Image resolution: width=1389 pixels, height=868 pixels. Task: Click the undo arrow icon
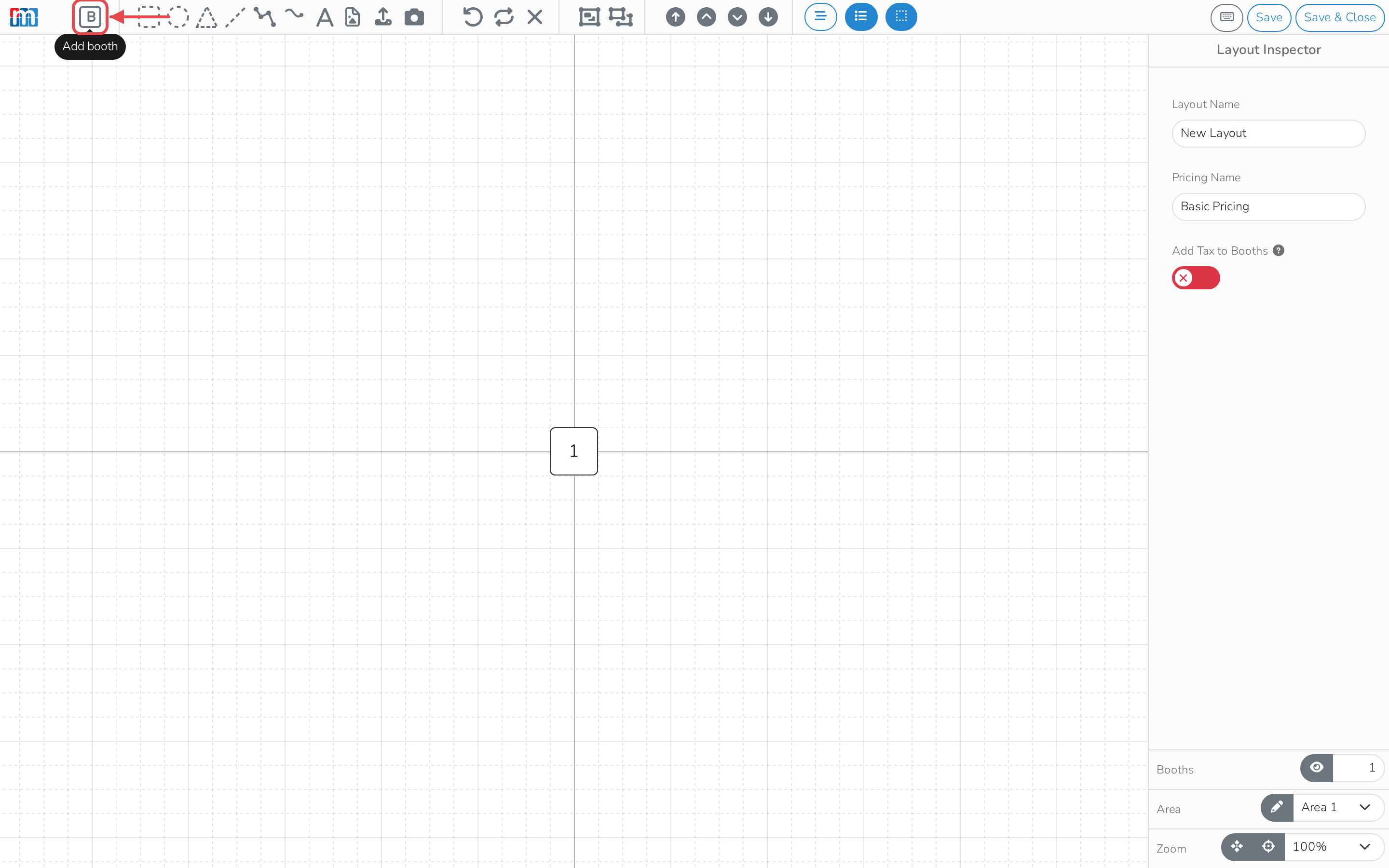[472, 17]
